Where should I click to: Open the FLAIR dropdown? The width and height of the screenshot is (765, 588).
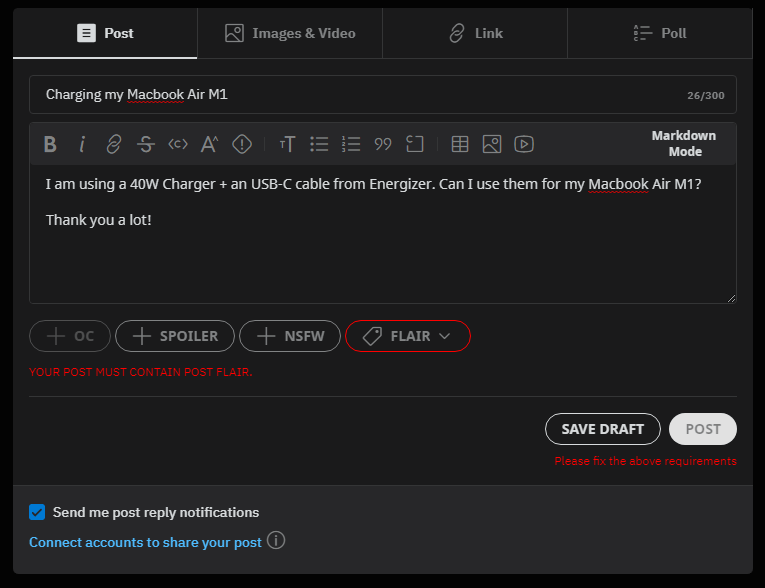pyautogui.click(x=408, y=336)
